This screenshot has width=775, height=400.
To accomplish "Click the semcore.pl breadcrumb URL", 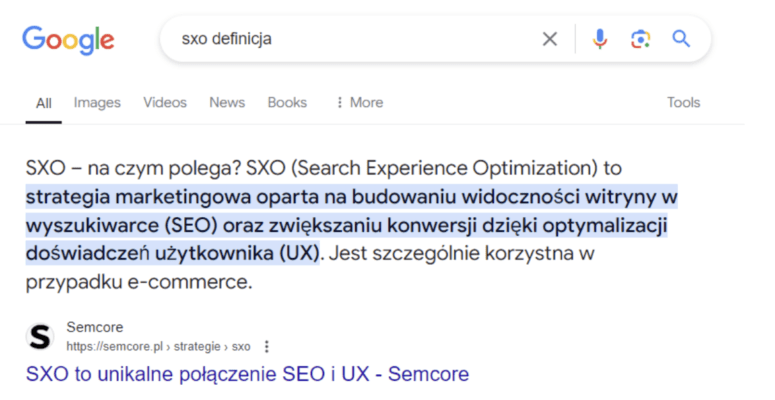I will pyautogui.click(x=158, y=346).
